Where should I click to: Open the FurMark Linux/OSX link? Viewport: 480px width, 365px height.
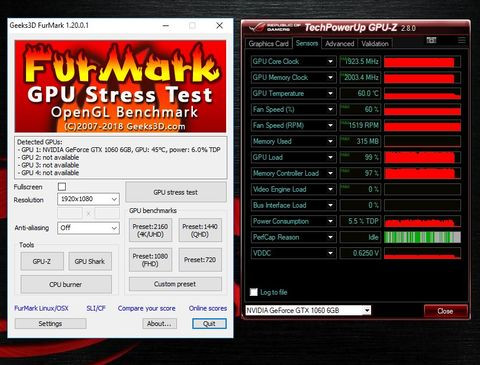click(x=41, y=308)
